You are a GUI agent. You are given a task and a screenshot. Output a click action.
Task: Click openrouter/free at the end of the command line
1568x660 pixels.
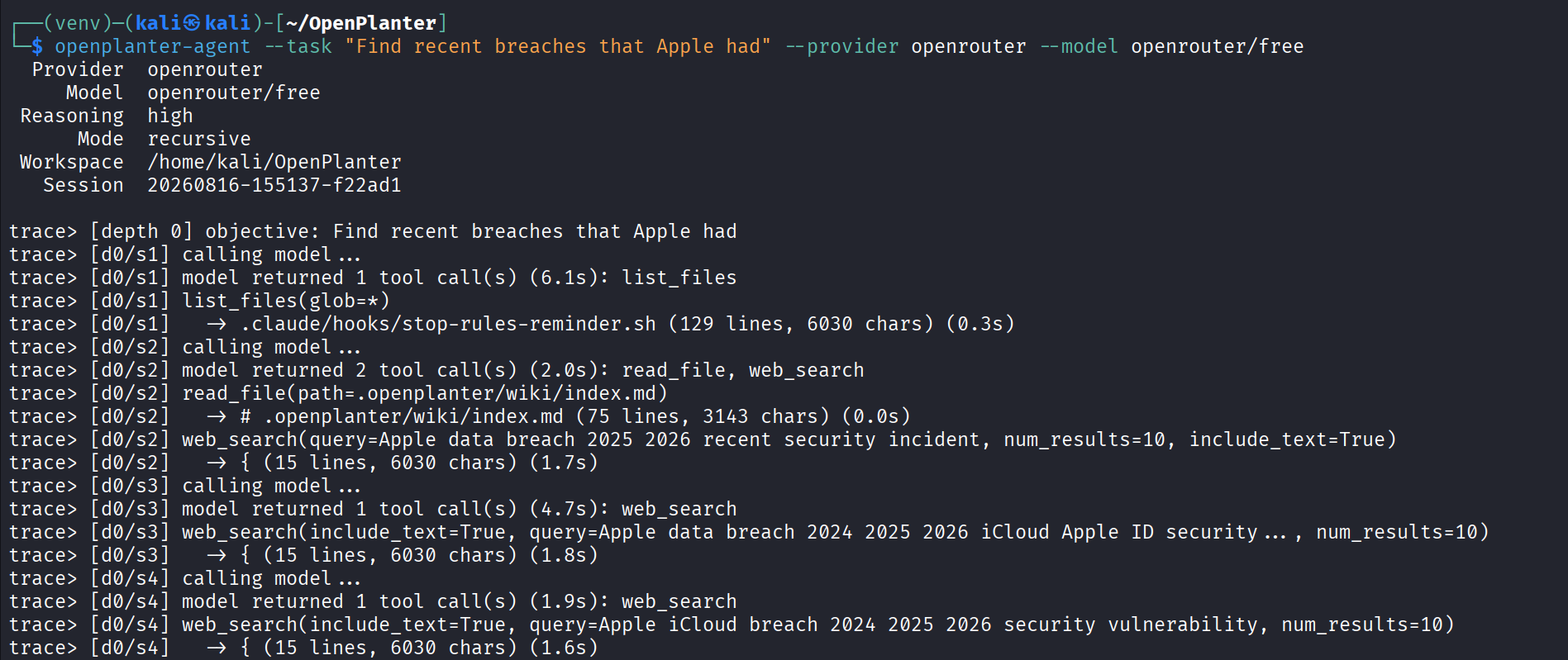point(1217,46)
